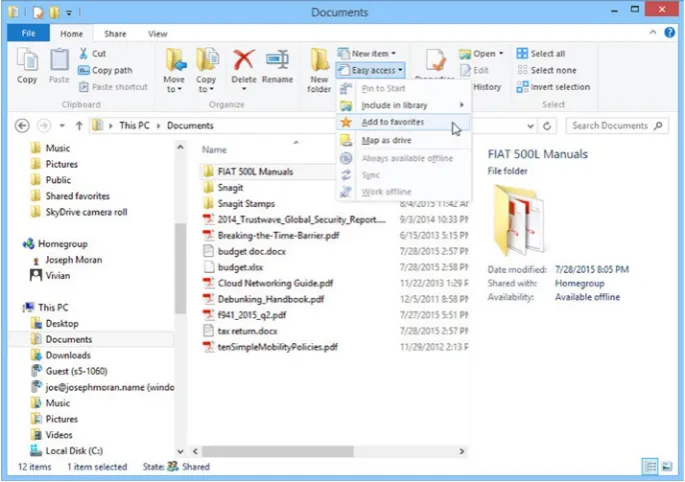Go forward with the forward arrow button
Screen dimensions: 685x482
[x=43, y=126]
